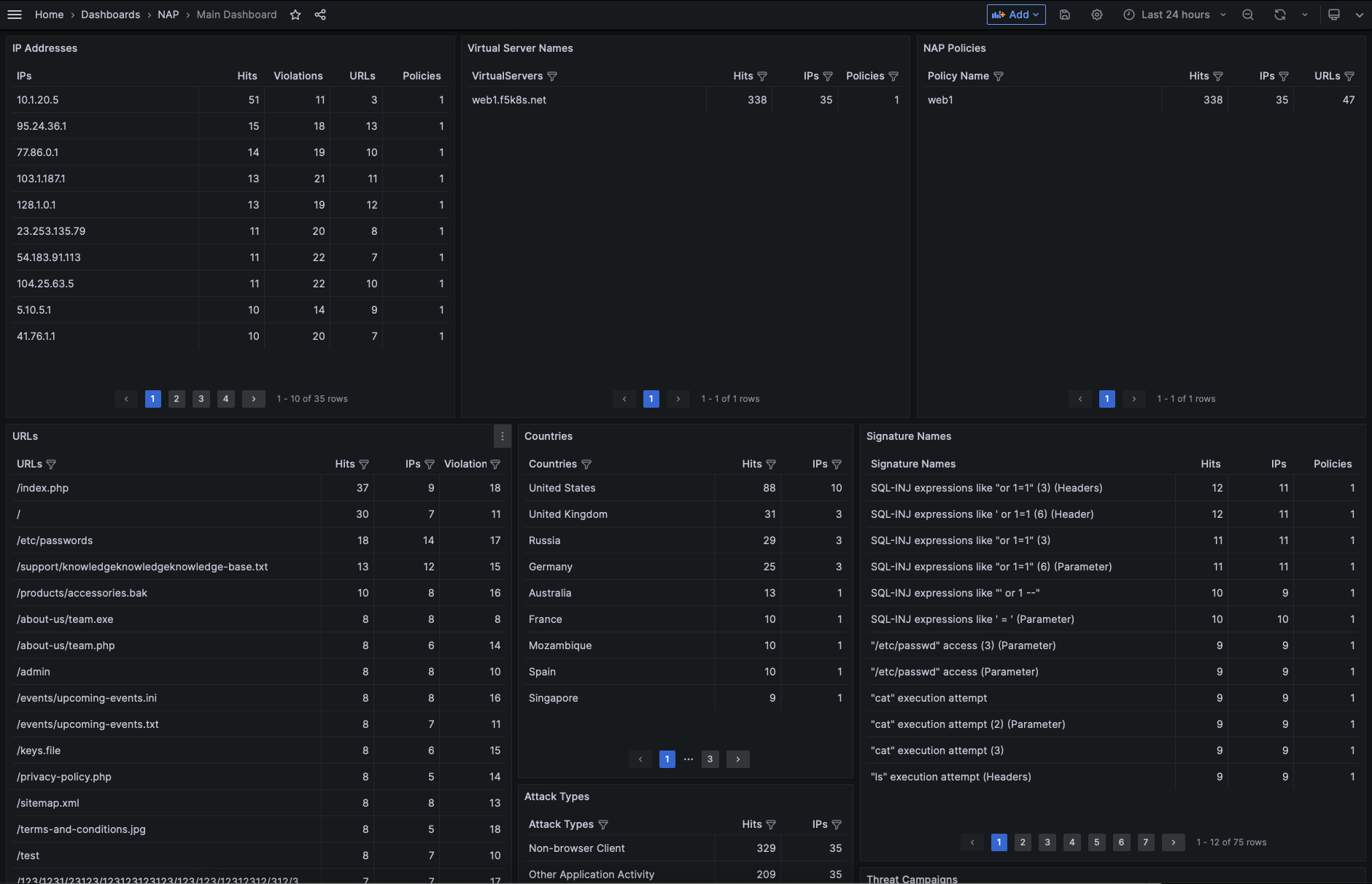This screenshot has width=1372, height=884.
Task: Select the web1.f5k8s.net virtual server row
Action: [x=686, y=100]
